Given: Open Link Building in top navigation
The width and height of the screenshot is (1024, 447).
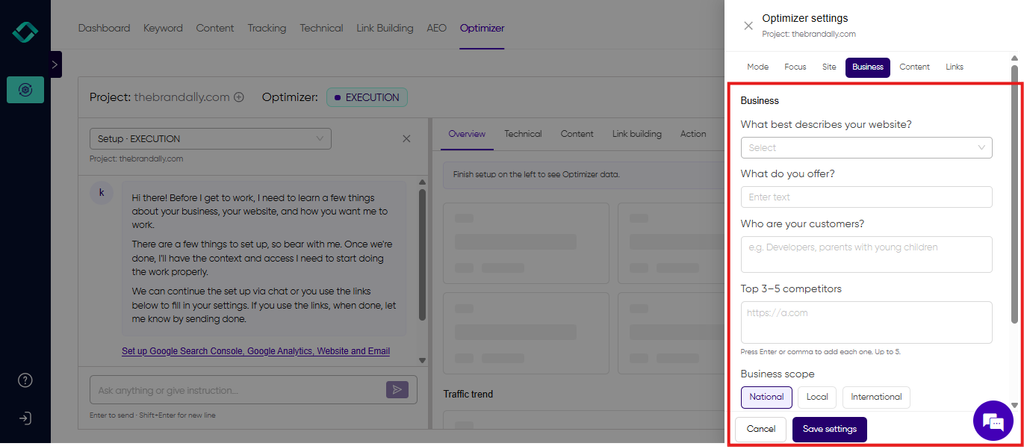Looking at the screenshot, I should (385, 28).
